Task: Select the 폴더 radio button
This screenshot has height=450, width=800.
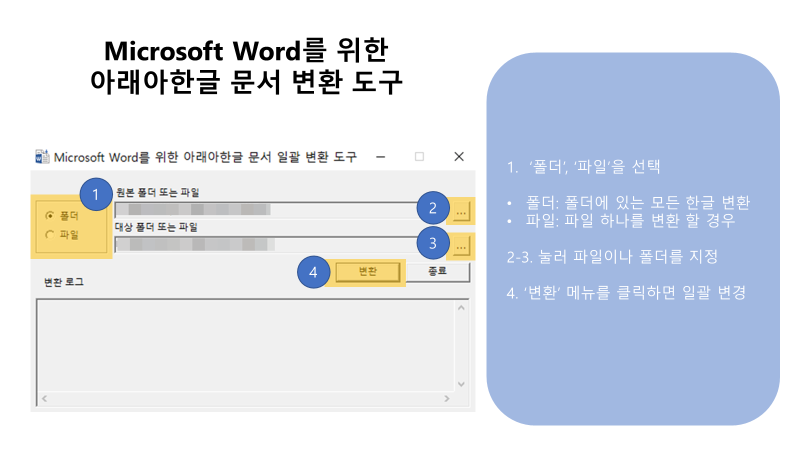Action: coord(50,216)
